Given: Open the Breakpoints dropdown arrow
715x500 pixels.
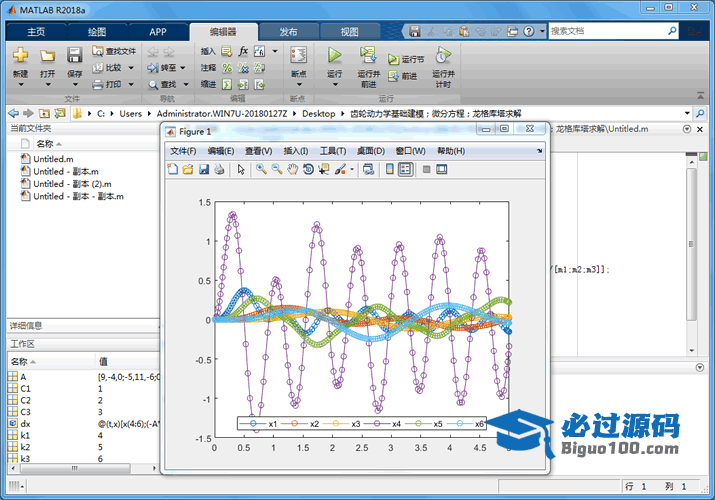Looking at the screenshot, I should [299, 84].
